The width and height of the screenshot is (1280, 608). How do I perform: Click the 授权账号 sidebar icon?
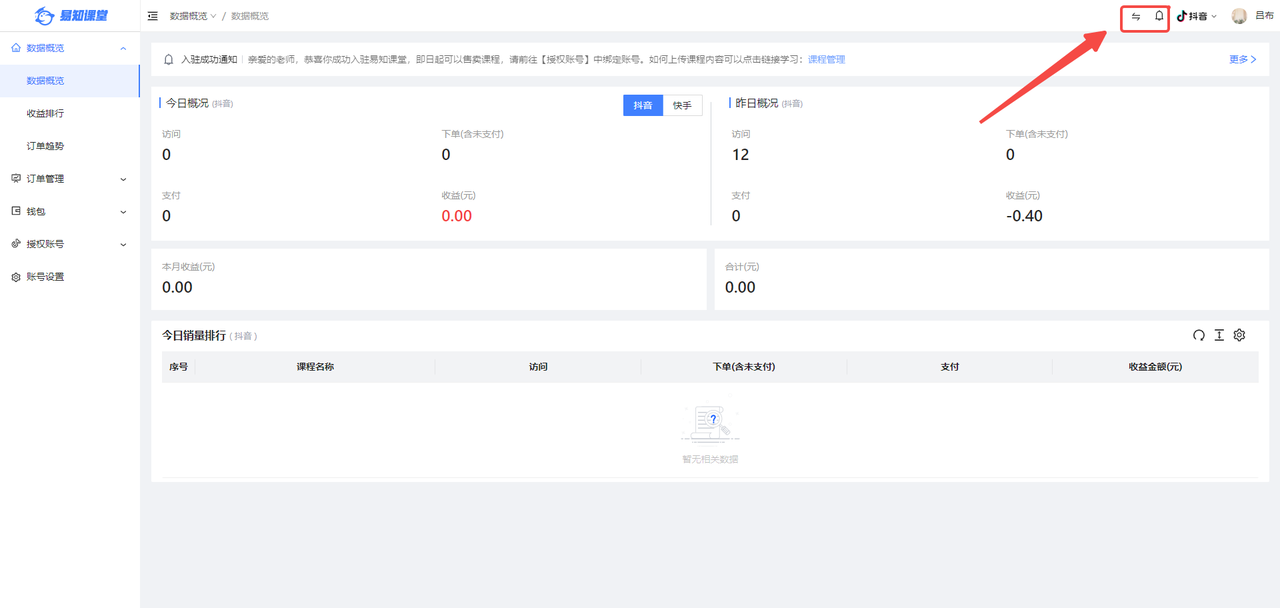point(16,244)
